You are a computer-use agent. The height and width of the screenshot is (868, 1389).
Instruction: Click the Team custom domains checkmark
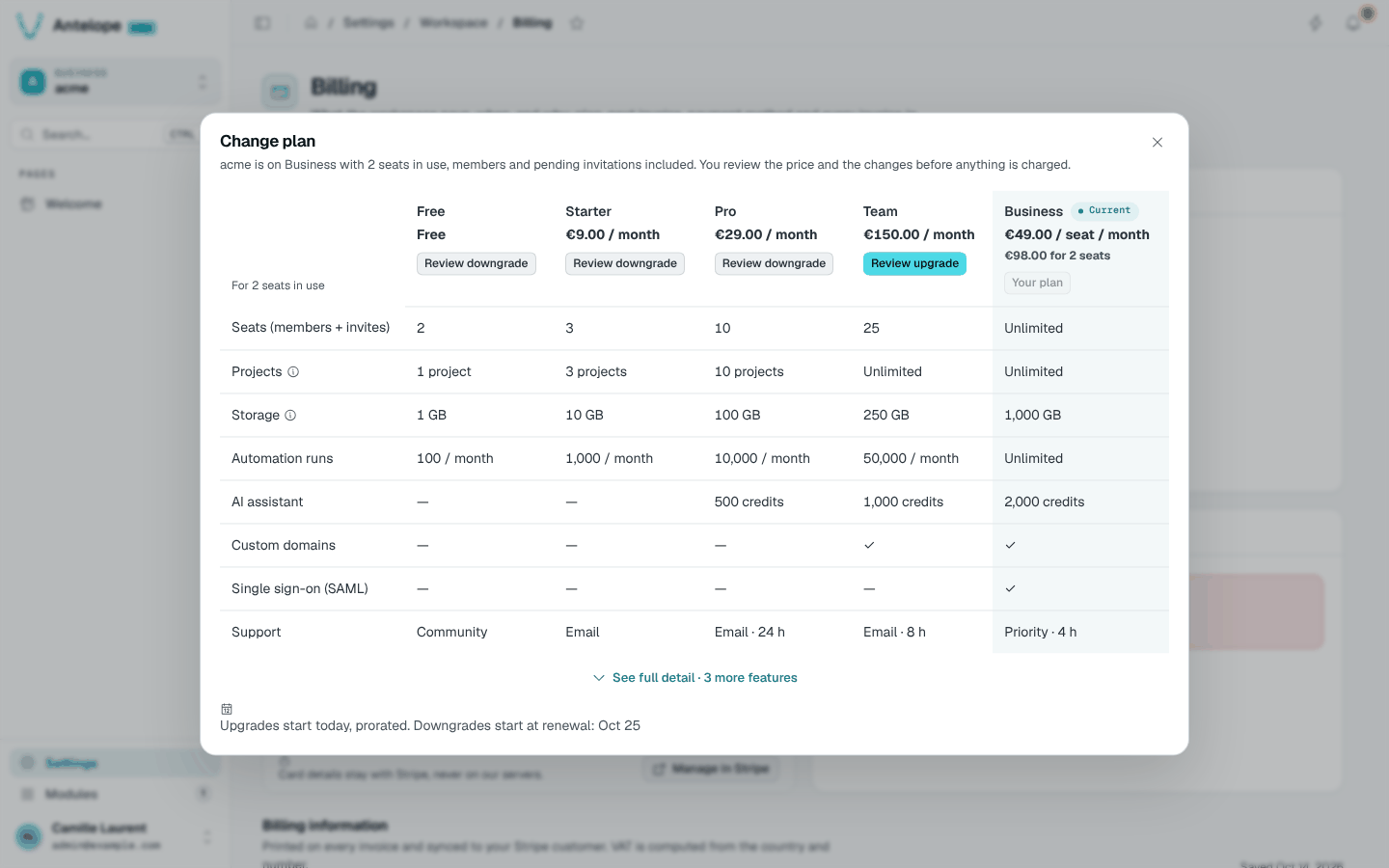(x=869, y=546)
